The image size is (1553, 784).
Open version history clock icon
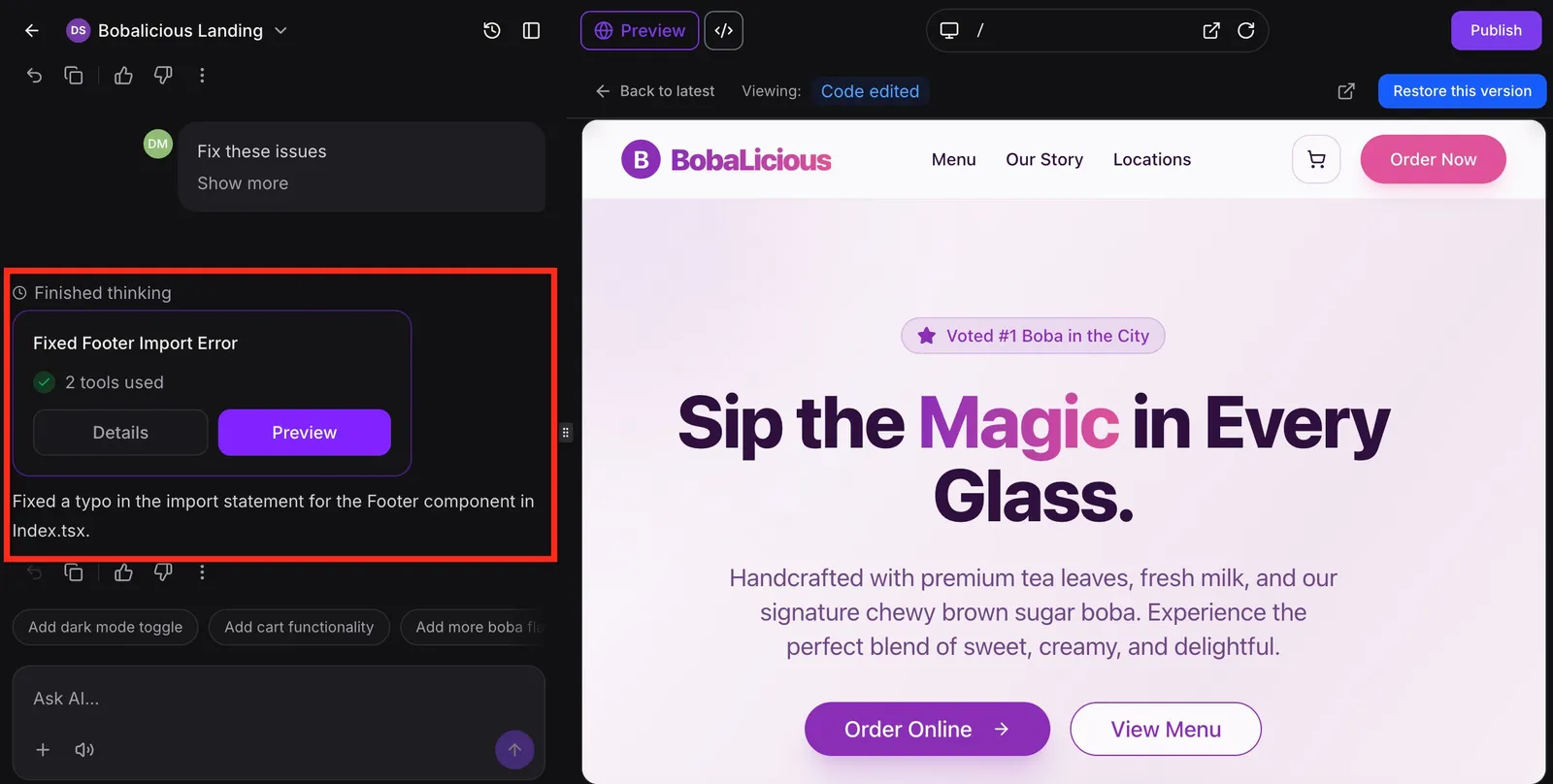pyautogui.click(x=492, y=31)
